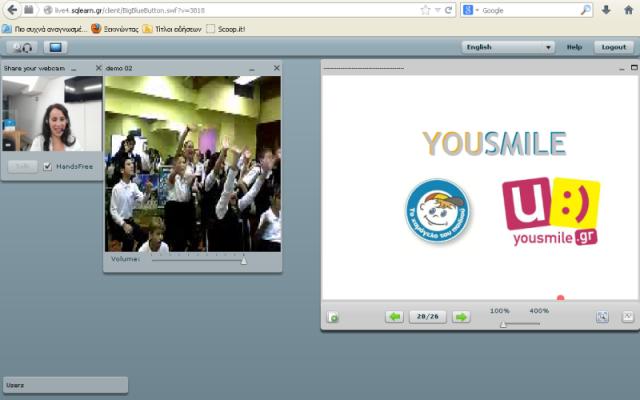
Task: Click the site identity globe icon in the URL bar
Action: [x=48, y=10]
